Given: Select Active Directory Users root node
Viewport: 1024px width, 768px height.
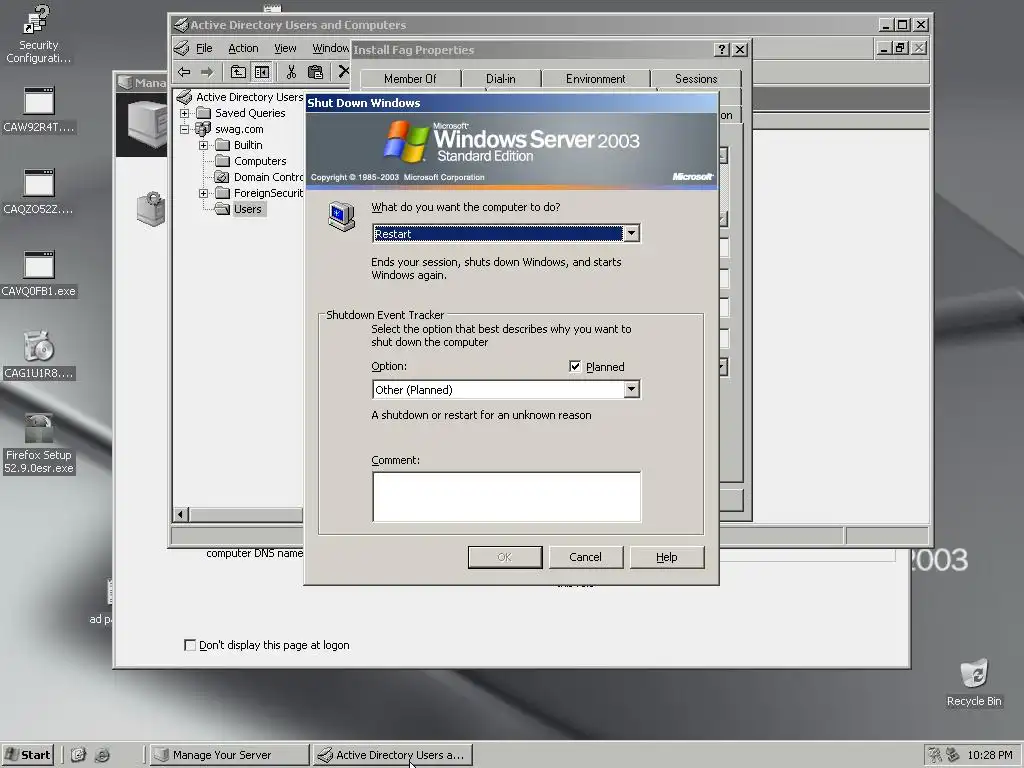Looking at the screenshot, I should pos(240,97).
